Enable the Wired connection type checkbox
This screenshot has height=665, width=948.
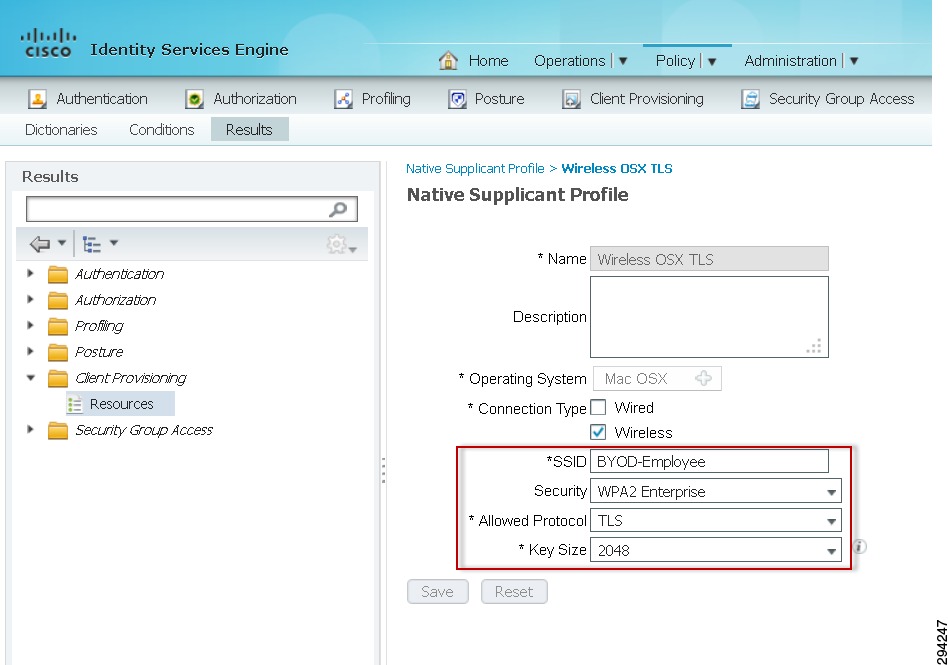(598, 407)
